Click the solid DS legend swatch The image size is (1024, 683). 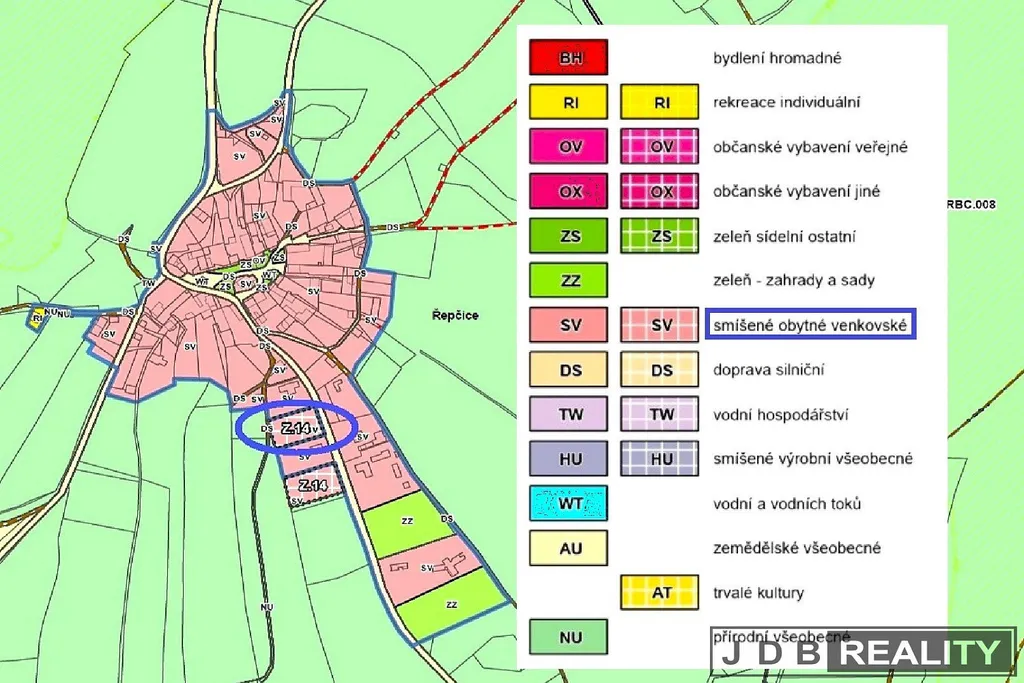pos(570,370)
